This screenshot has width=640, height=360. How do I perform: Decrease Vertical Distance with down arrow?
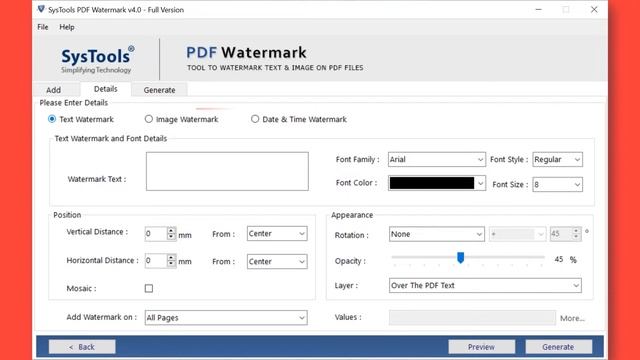click(171, 237)
